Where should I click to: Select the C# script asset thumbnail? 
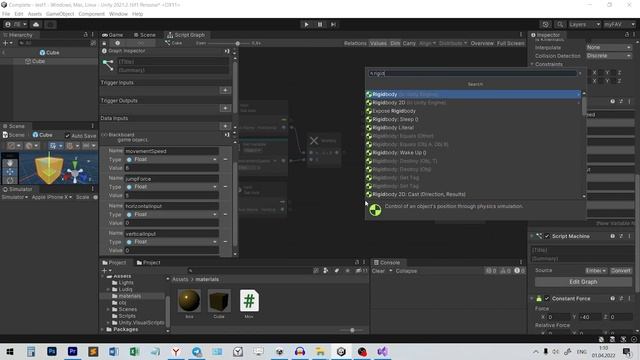249,301
